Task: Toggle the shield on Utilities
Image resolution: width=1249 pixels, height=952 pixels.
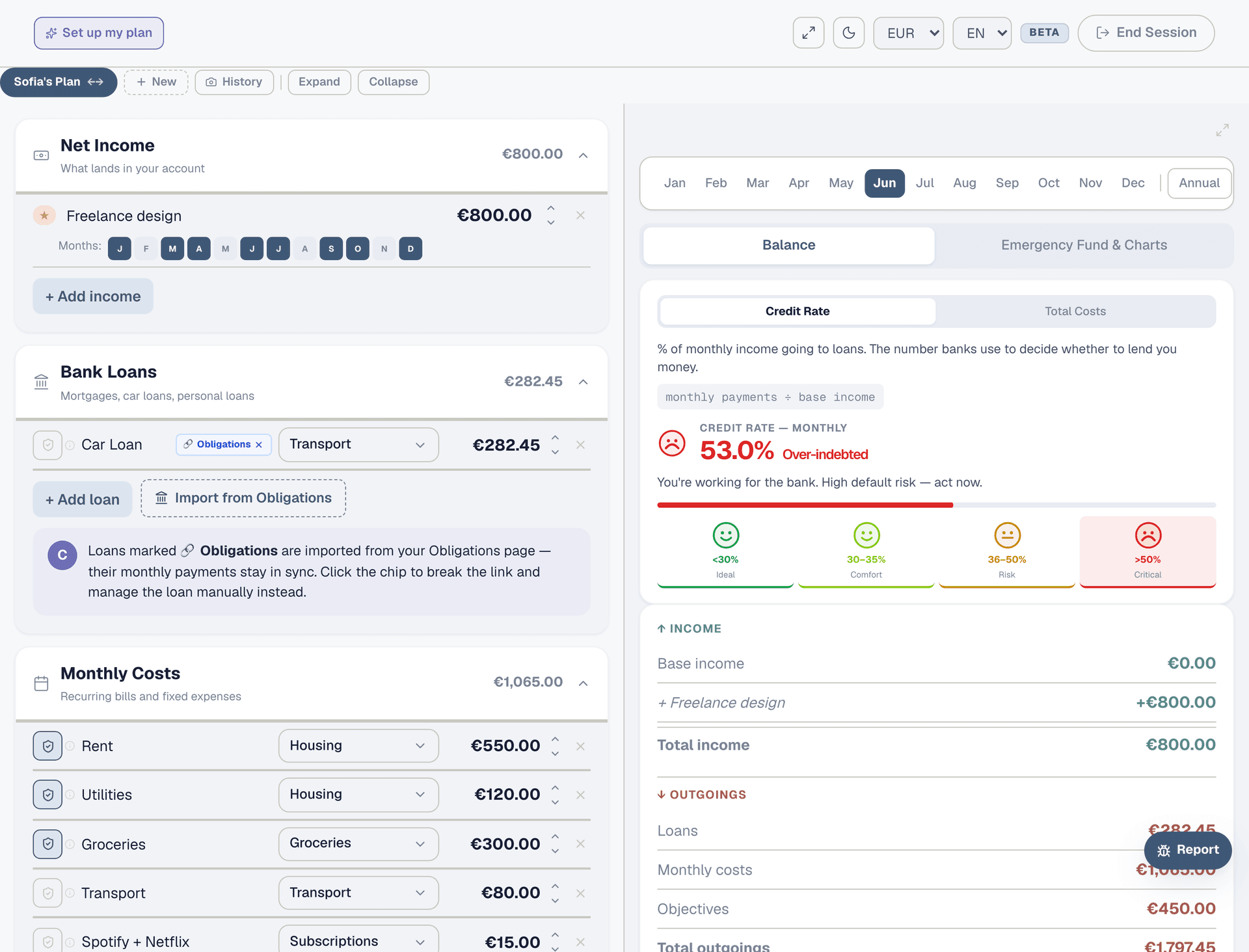Action: click(x=47, y=795)
